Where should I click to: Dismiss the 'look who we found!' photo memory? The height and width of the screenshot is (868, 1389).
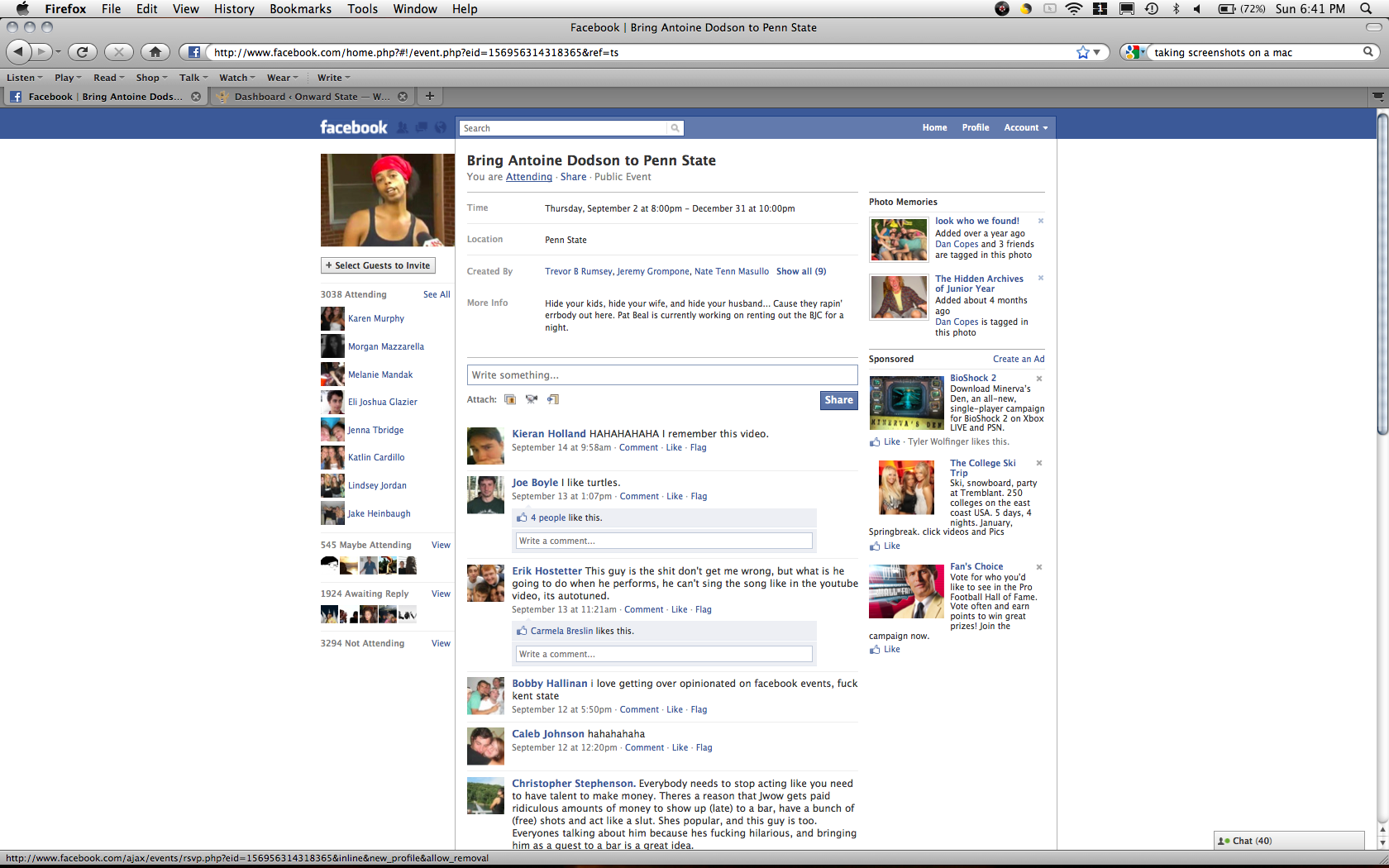click(1041, 221)
